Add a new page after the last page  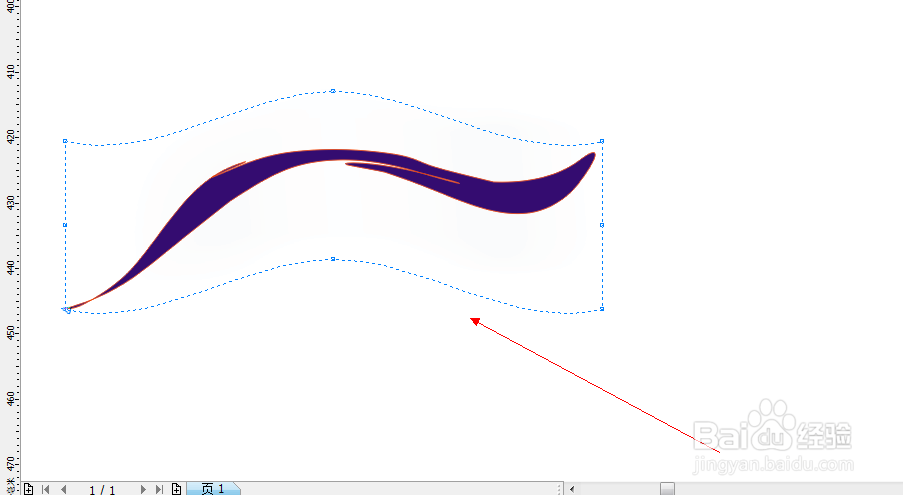(x=177, y=489)
